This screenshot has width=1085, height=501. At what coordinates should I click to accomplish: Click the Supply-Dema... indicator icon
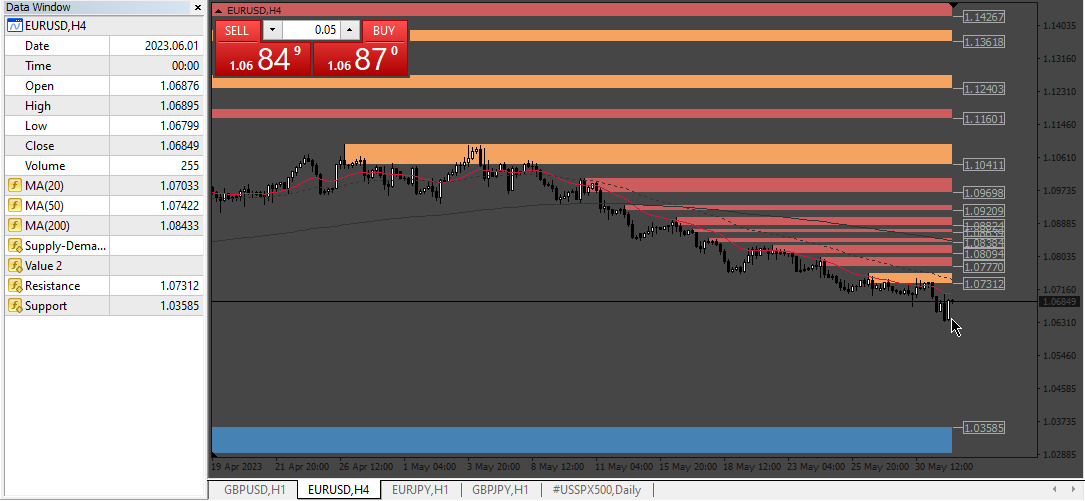pos(15,246)
